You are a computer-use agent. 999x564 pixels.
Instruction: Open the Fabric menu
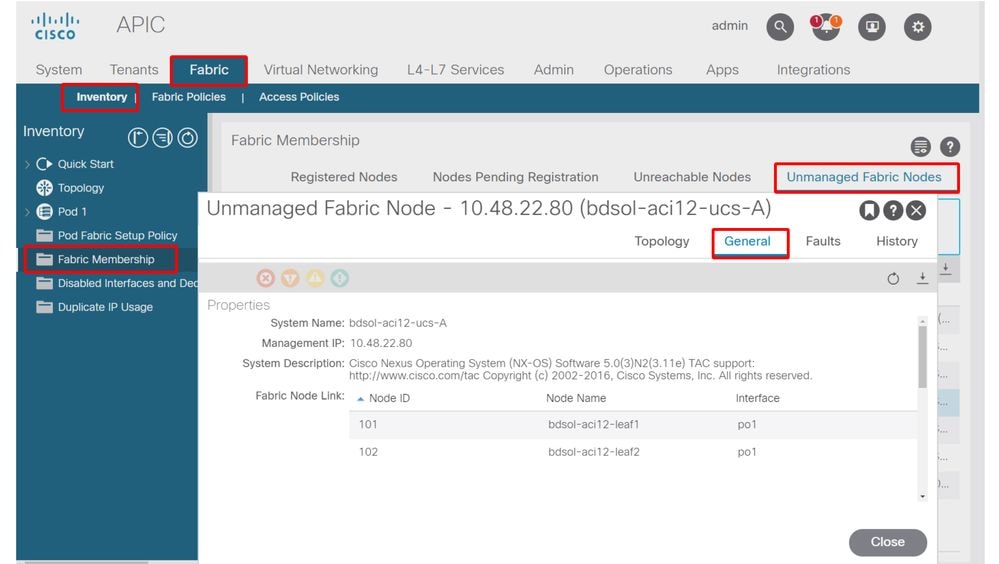coord(209,69)
